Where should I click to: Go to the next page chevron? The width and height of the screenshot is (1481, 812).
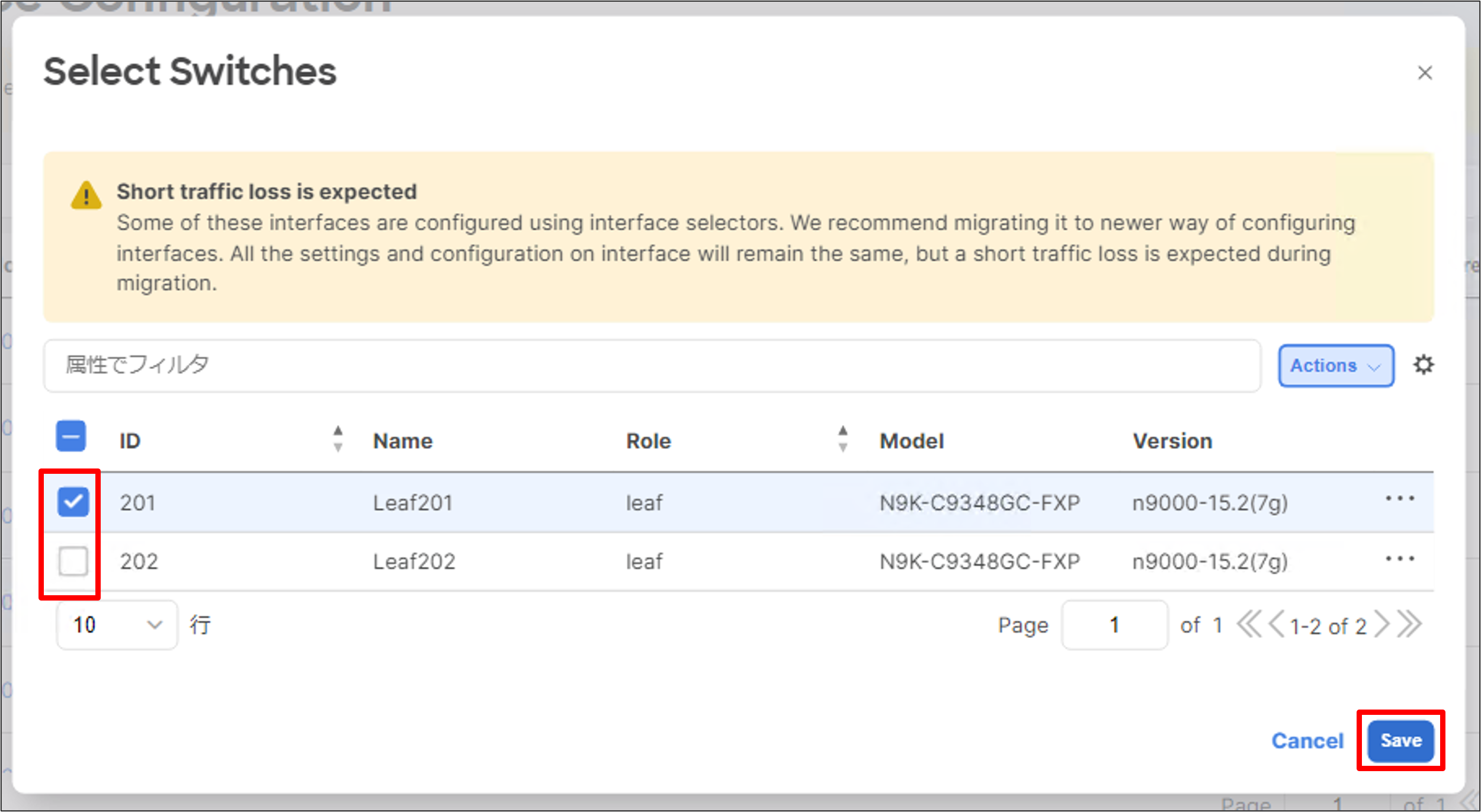(x=1383, y=624)
